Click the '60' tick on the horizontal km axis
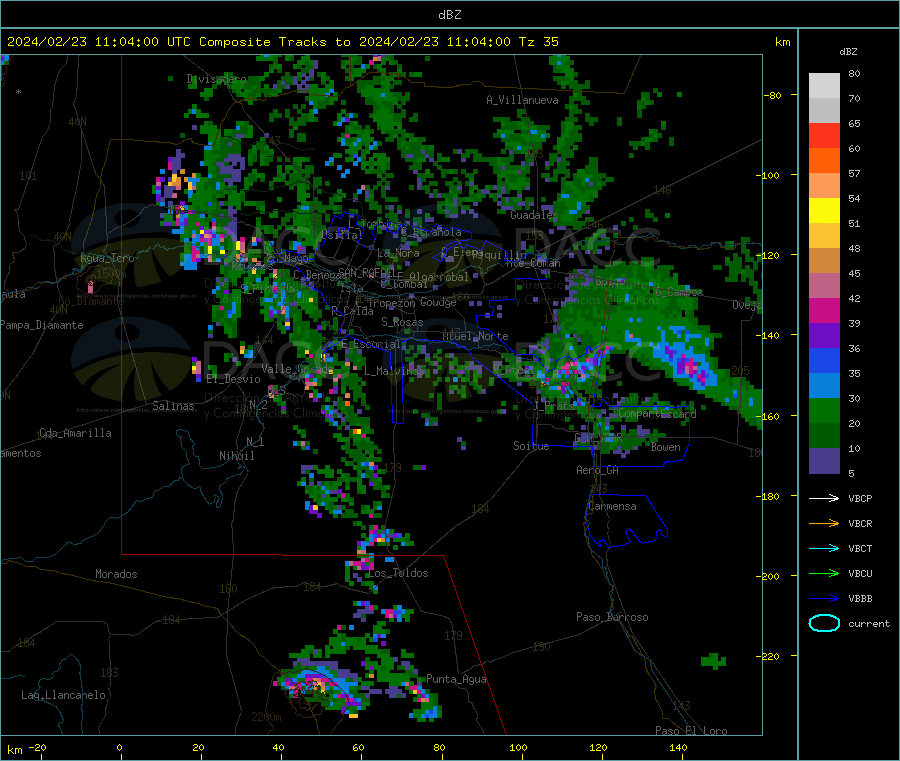This screenshot has height=761, width=900. click(x=358, y=747)
